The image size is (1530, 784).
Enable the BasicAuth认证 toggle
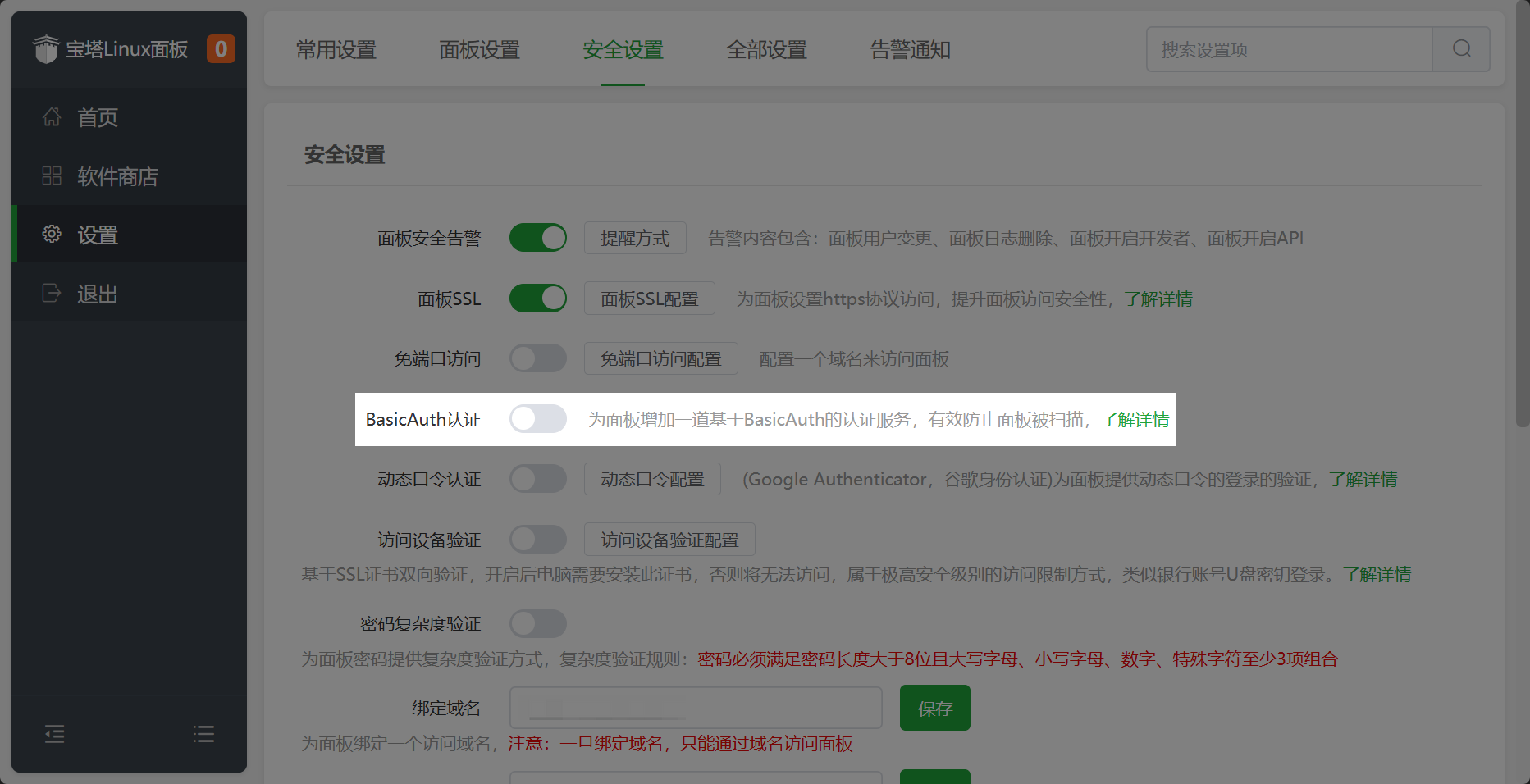pos(538,419)
